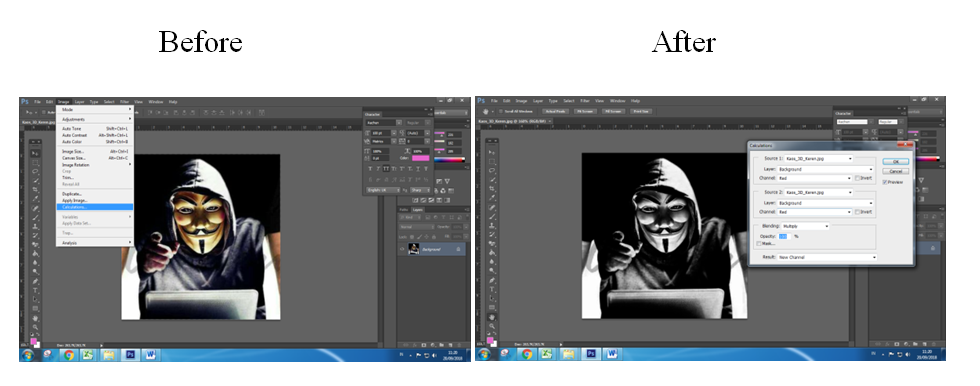This screenshot has height=386, width=980.
Task: Select the Background layer thumbnail in Before
Action: pos(414,249)
